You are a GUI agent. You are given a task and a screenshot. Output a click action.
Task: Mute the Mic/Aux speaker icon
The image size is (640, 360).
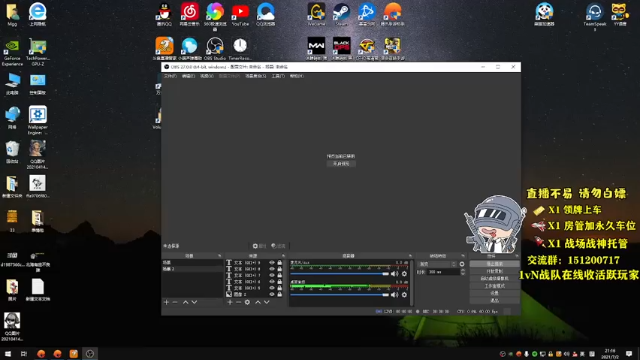(x=394, y=274)
